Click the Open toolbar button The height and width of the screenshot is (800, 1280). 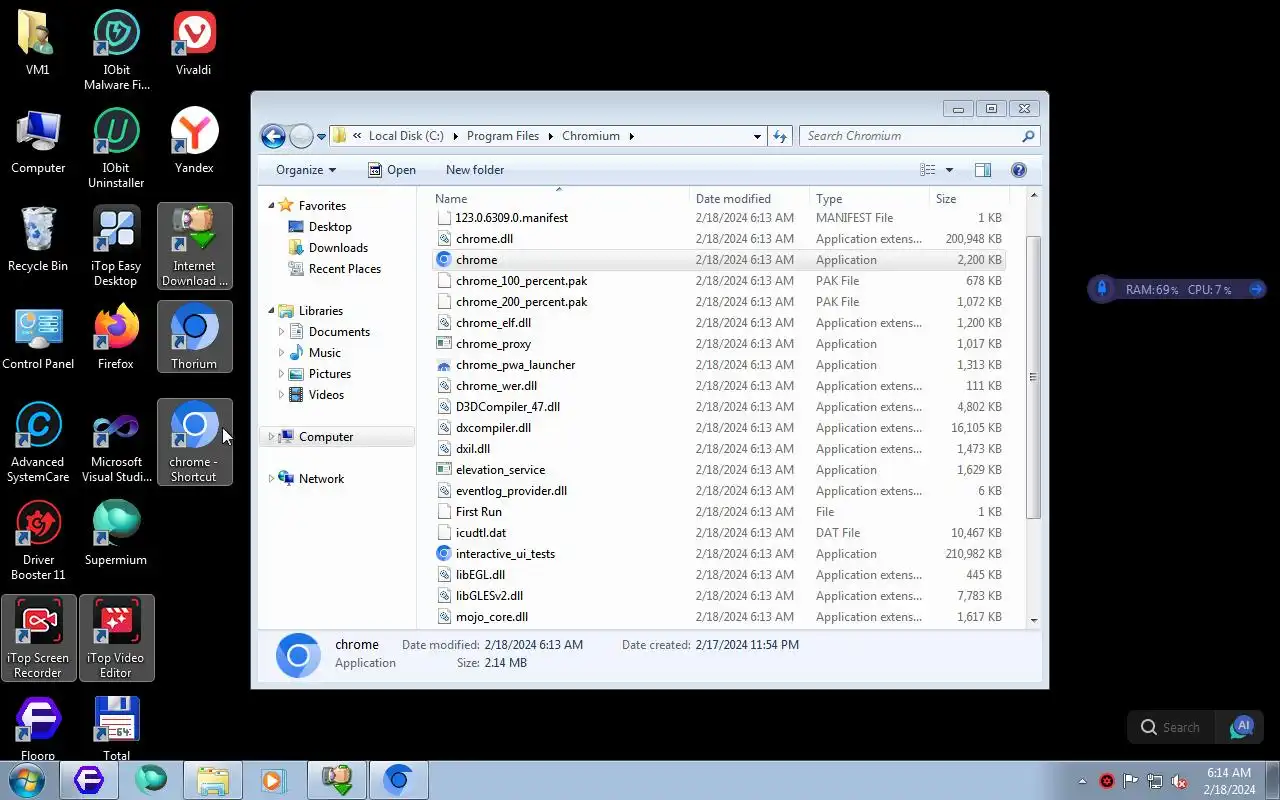click(x=392, y=170)
